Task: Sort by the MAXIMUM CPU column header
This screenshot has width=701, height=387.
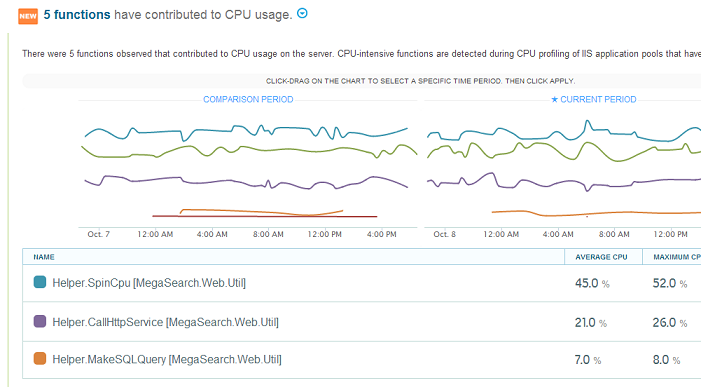Action: tap(677, 257)
